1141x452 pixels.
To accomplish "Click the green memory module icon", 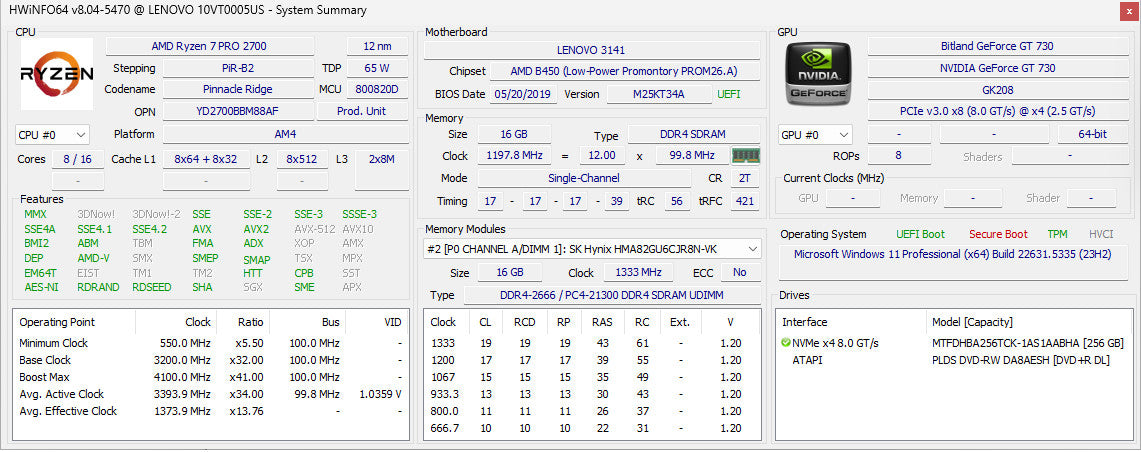I will tap(745, 156).
